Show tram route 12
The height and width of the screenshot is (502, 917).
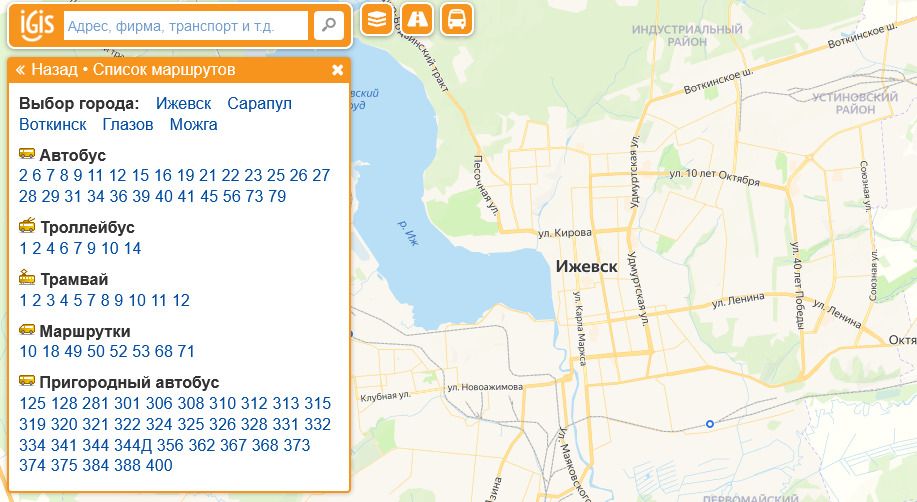click(181, 301)
